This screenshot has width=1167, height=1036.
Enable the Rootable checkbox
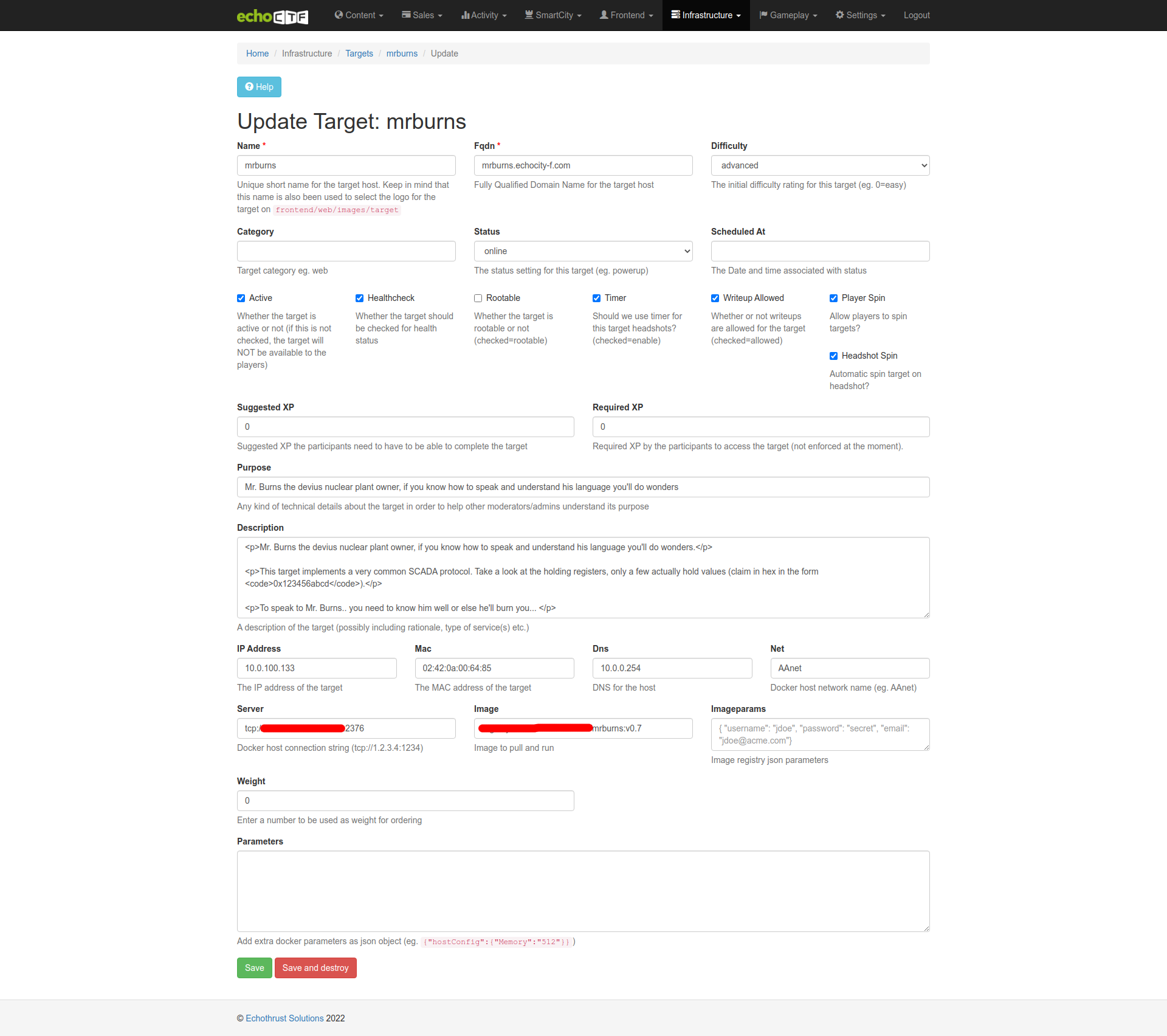(x=478, y=298)
